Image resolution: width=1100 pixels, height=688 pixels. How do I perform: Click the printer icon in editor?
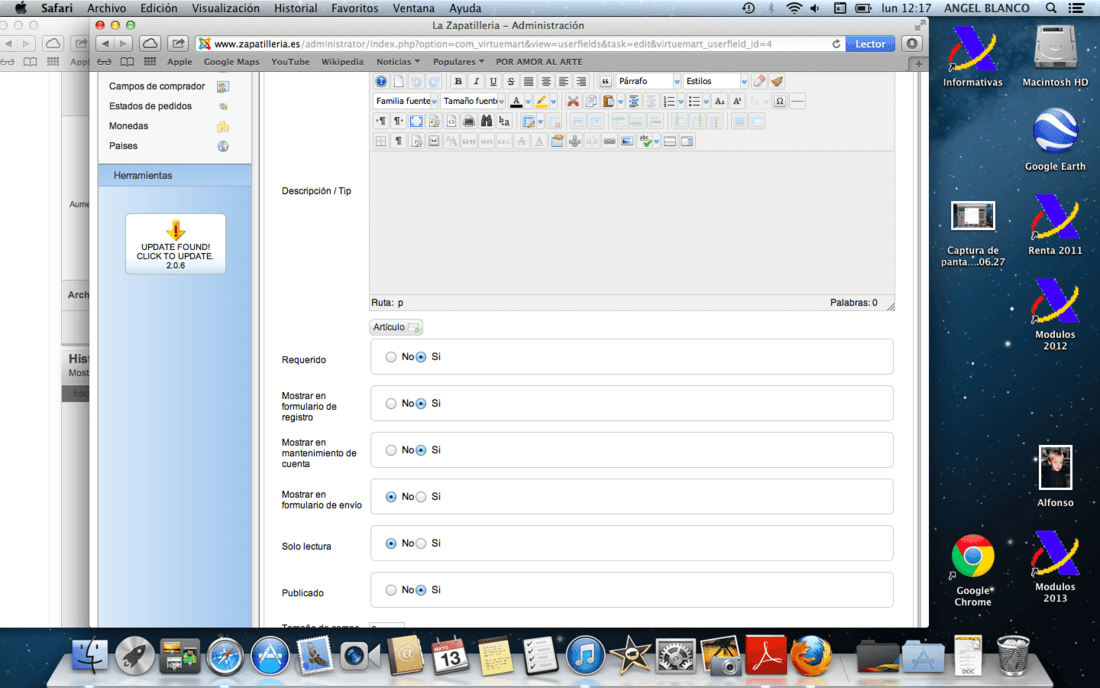pyautogui.click(x=469, y=121)
